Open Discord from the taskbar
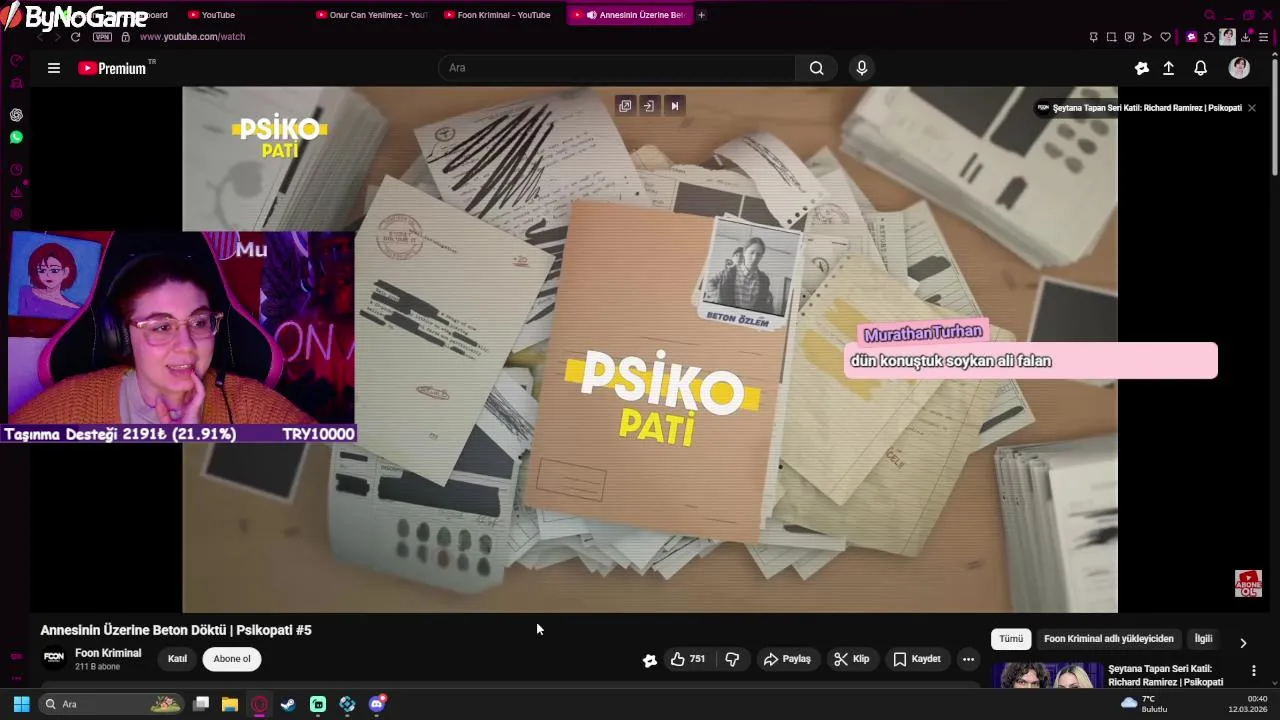 tap(376, 704)
